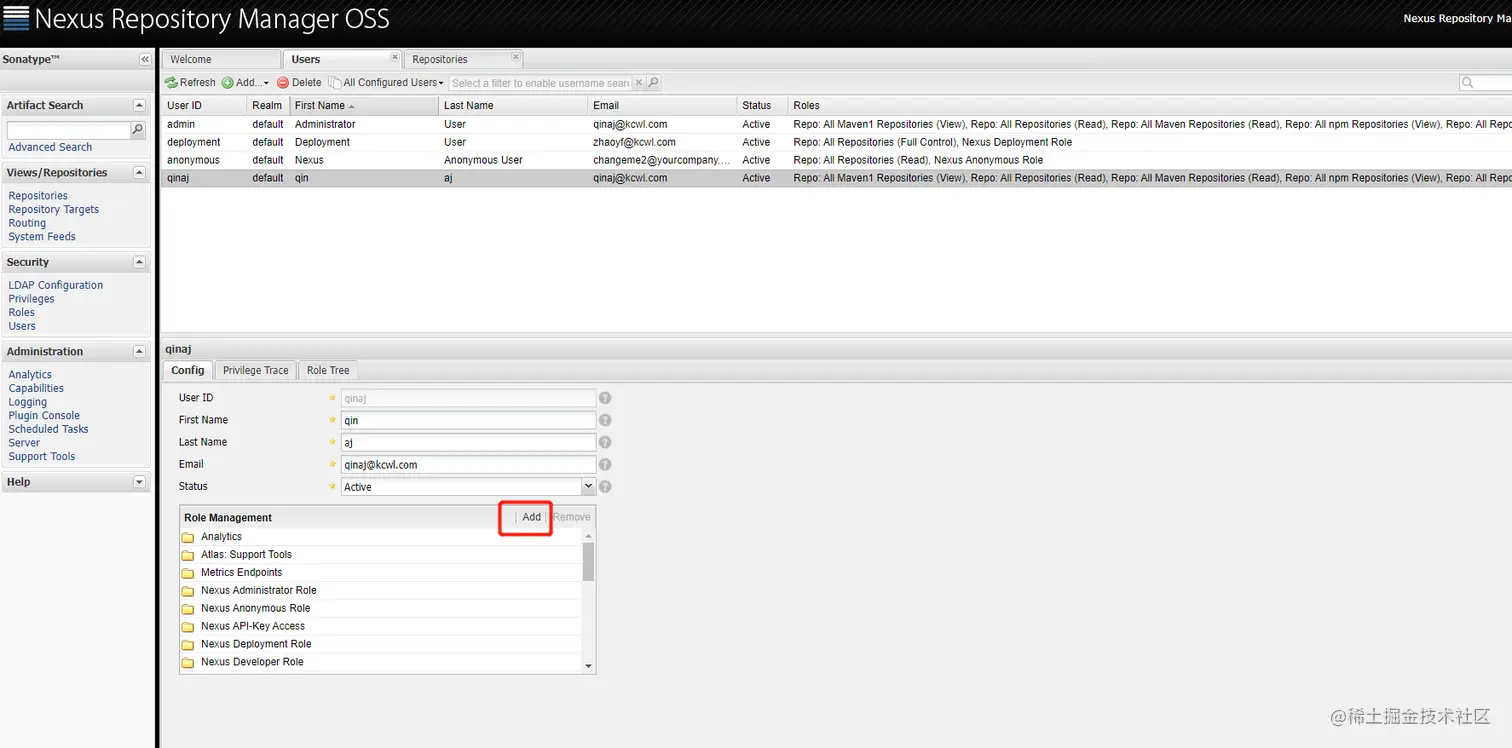Click the help icon beside User ID
This screenshot has height=748, width=1512.
[605, 398]
